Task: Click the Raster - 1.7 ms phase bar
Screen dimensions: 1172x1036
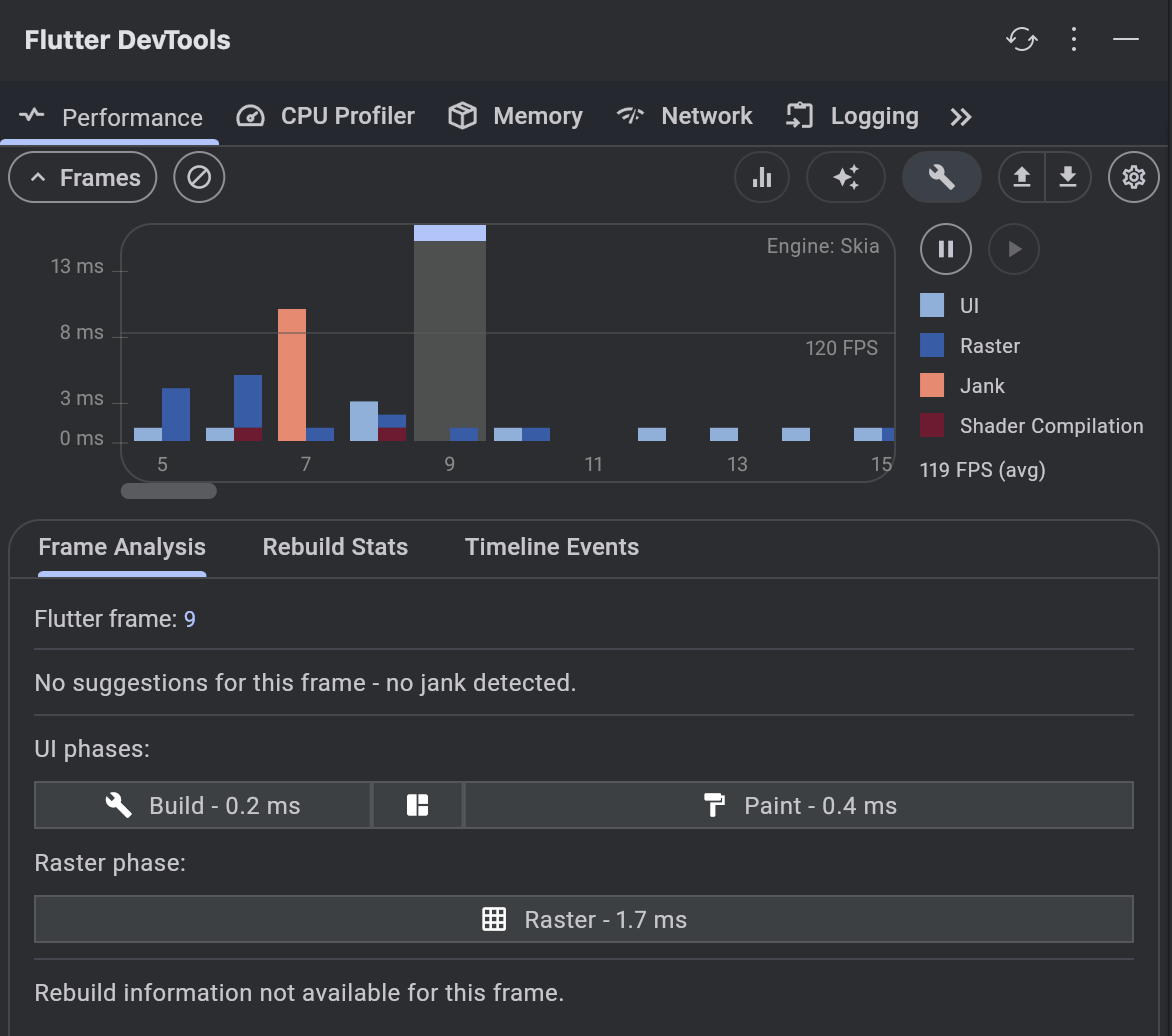Action: [x=584, y=920]
